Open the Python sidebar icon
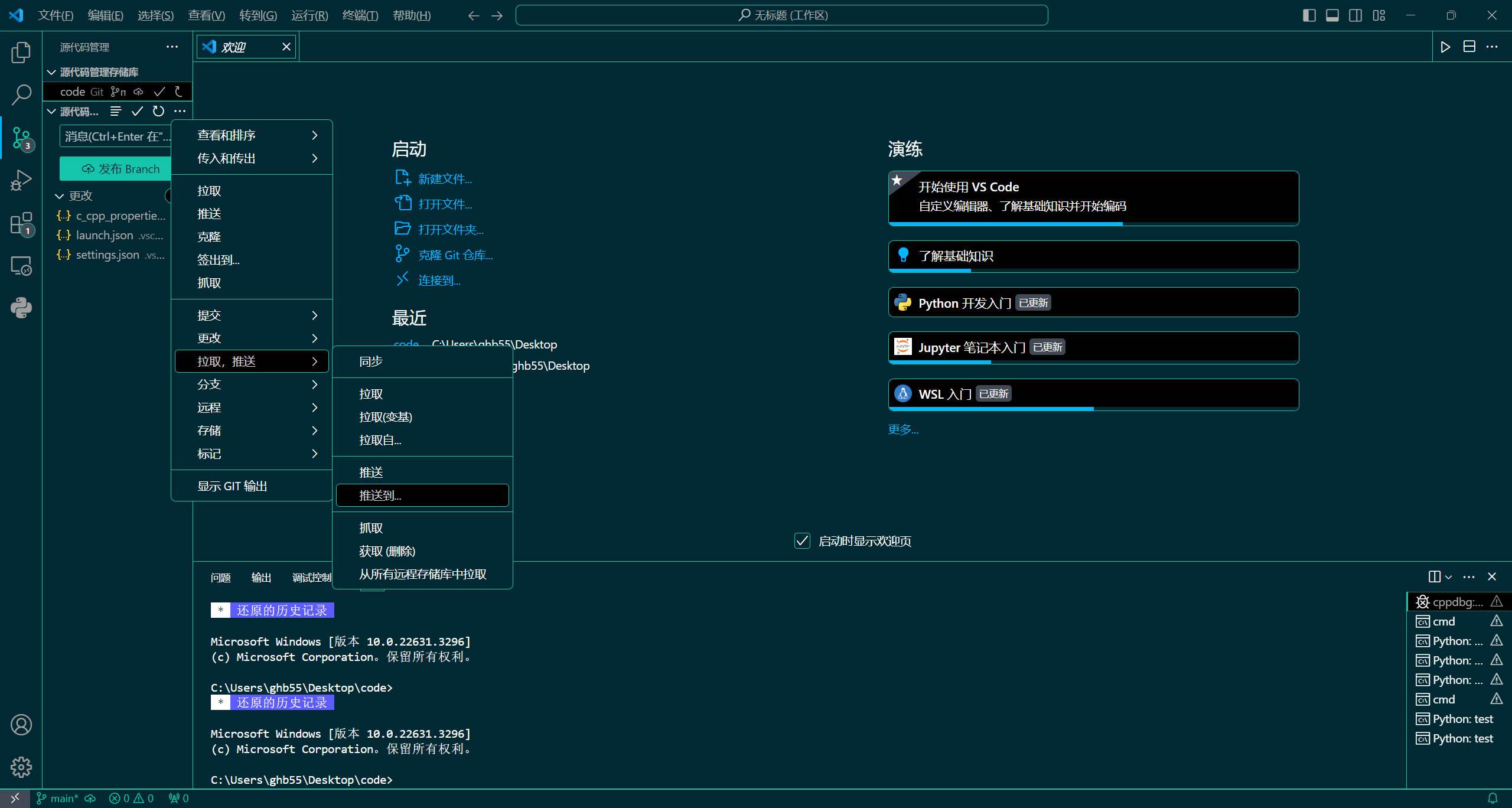The height and width of the screenshot is (808, 1512). [x=21, y=308]
